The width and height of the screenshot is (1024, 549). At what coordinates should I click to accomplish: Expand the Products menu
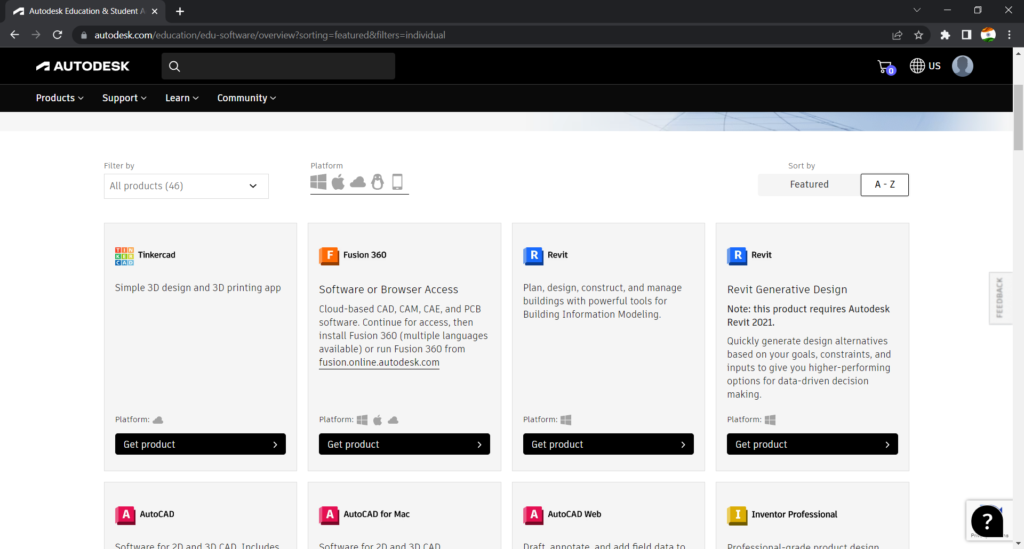[x=59, y=98]
